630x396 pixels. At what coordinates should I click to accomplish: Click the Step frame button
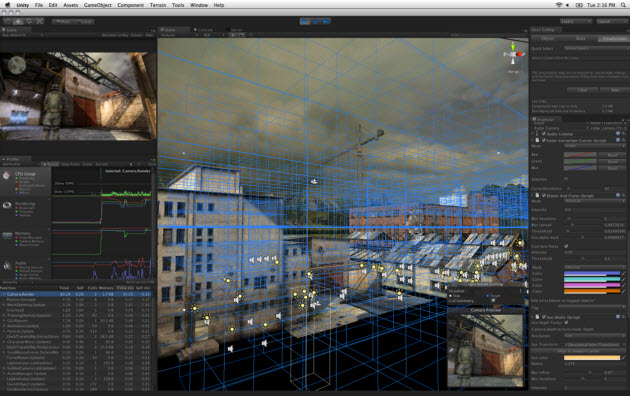tap(326, 21)
